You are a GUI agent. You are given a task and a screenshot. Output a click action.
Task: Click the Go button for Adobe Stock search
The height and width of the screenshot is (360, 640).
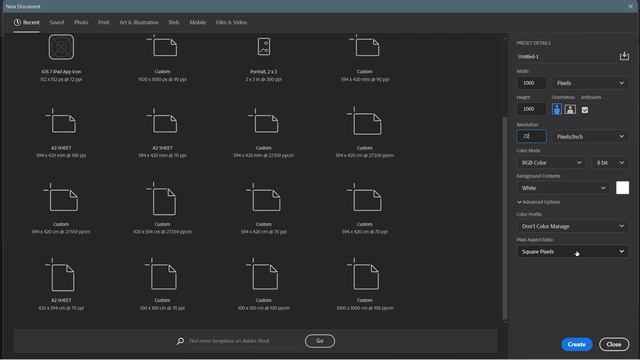(x=320, y=341)
